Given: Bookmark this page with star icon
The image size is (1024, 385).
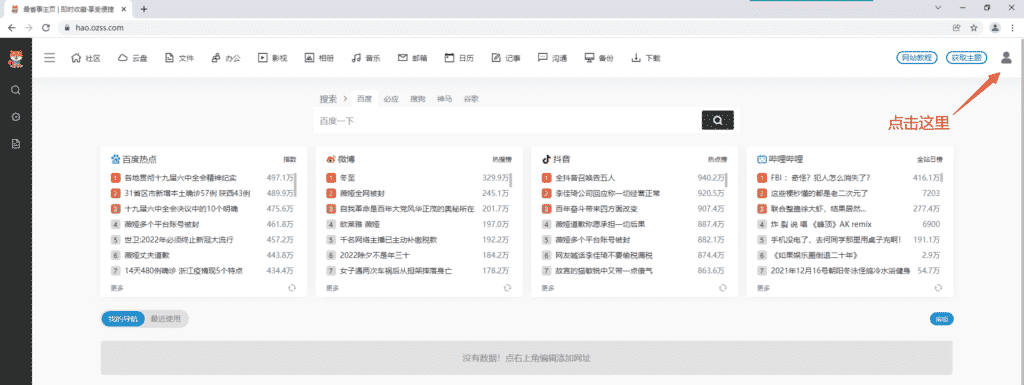Looking at the screenshot, I should point(974,28).
